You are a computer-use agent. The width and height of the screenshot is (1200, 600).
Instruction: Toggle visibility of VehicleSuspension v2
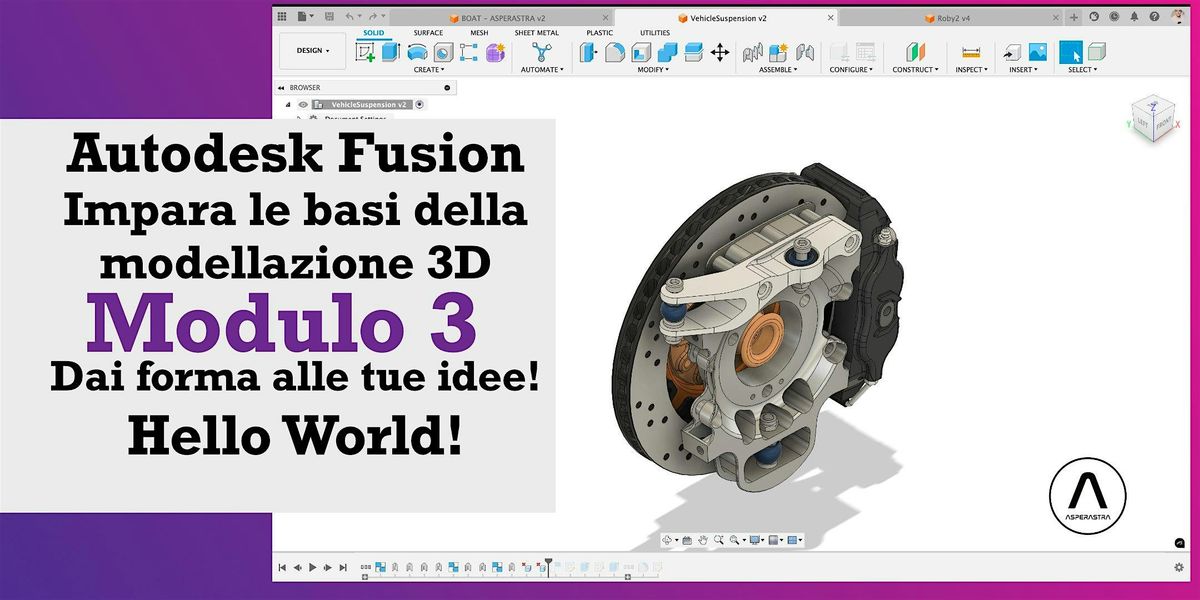pos(303,104)
